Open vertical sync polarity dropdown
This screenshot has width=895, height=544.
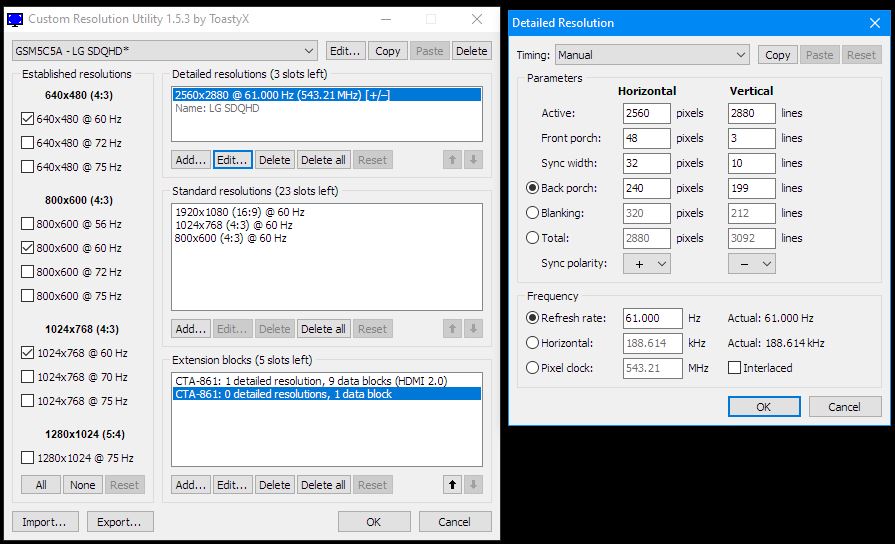752,264
